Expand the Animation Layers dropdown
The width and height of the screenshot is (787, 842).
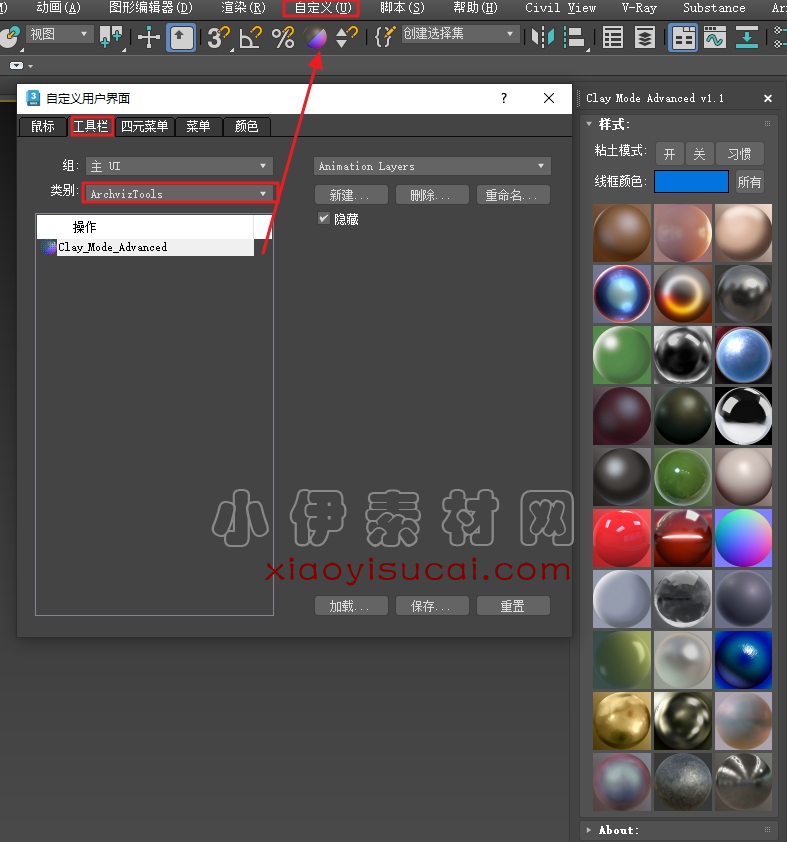(x=432, y=166)
